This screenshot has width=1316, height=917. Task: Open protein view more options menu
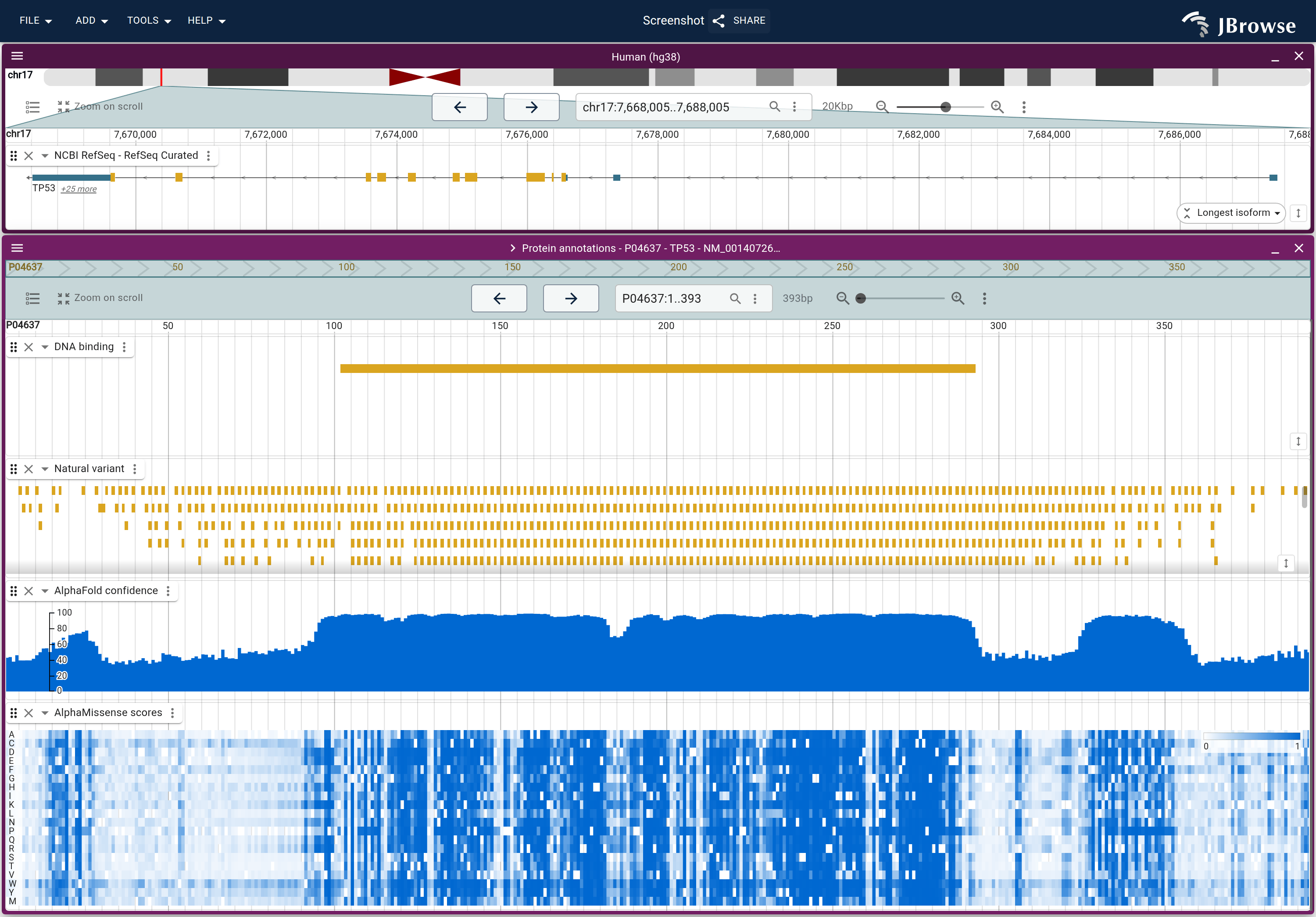point(985,298)
